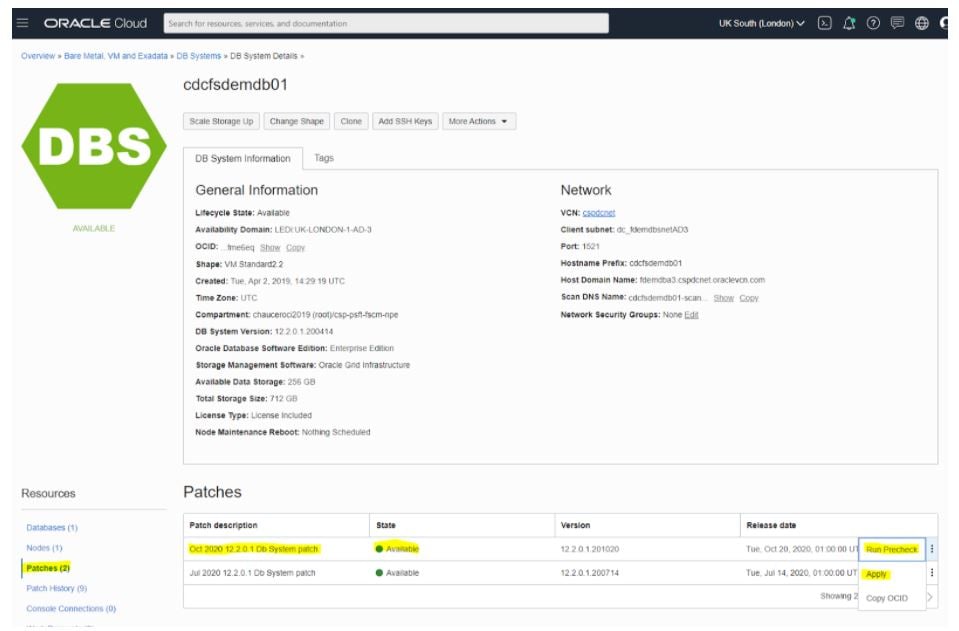Click the AVAILABLE status label under the DBS icon
Screen dimensions: 959x631
[94, 229]
